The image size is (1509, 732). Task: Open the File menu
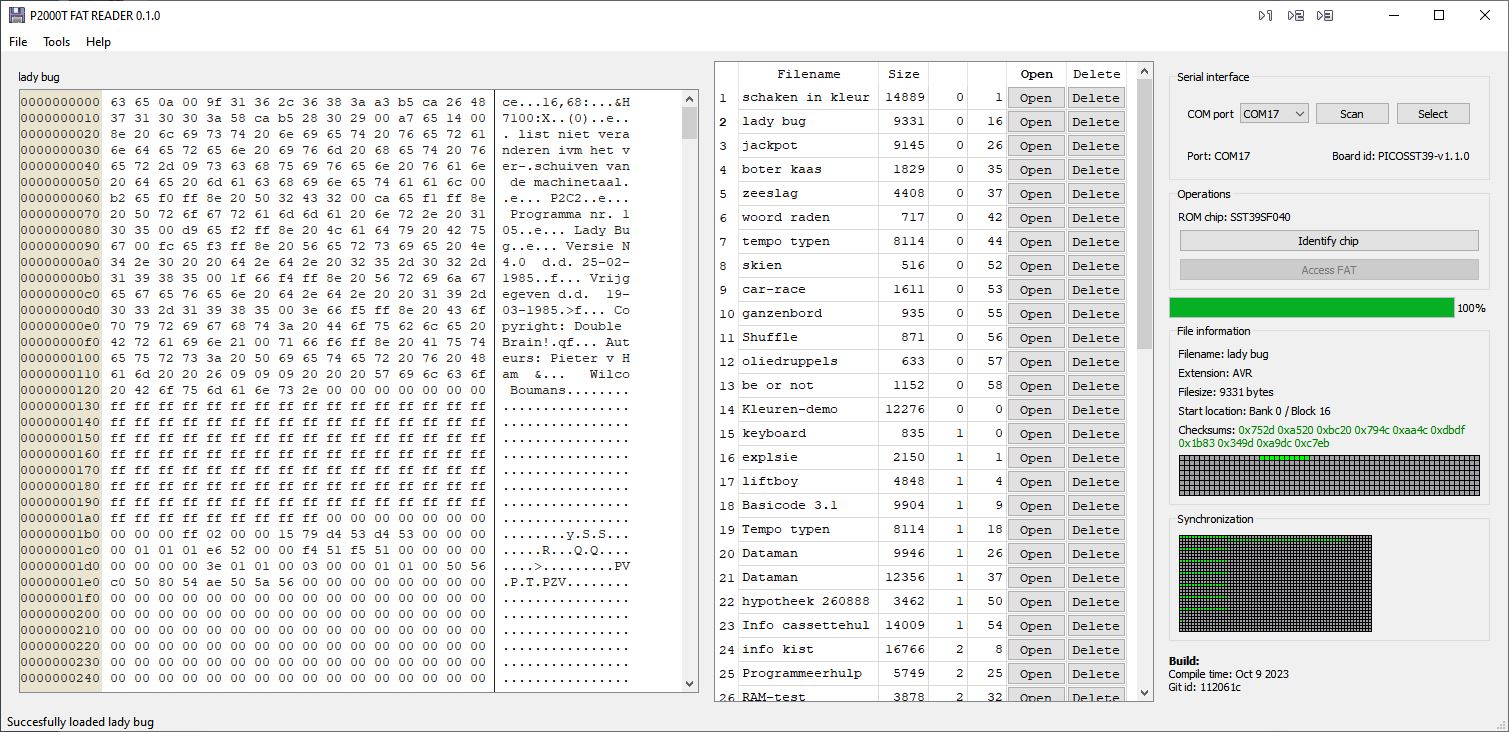(18, 42)
